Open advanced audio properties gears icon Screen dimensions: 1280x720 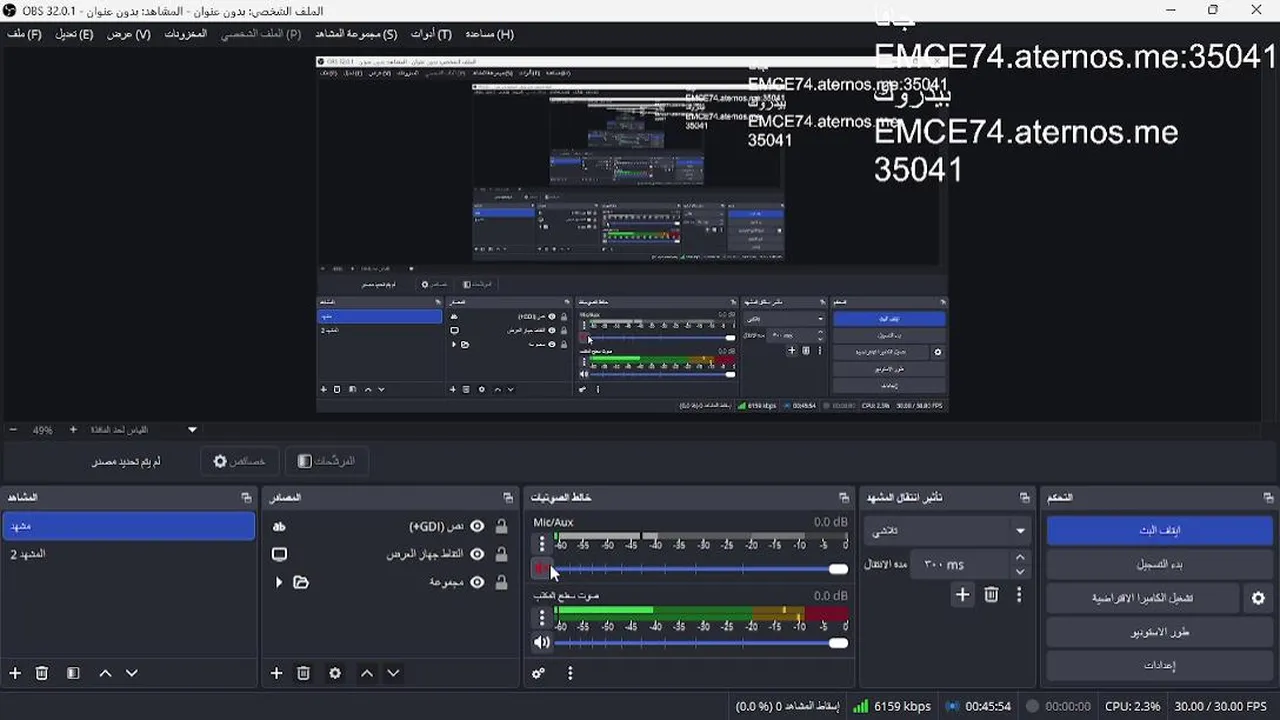[x=539, y=674]
